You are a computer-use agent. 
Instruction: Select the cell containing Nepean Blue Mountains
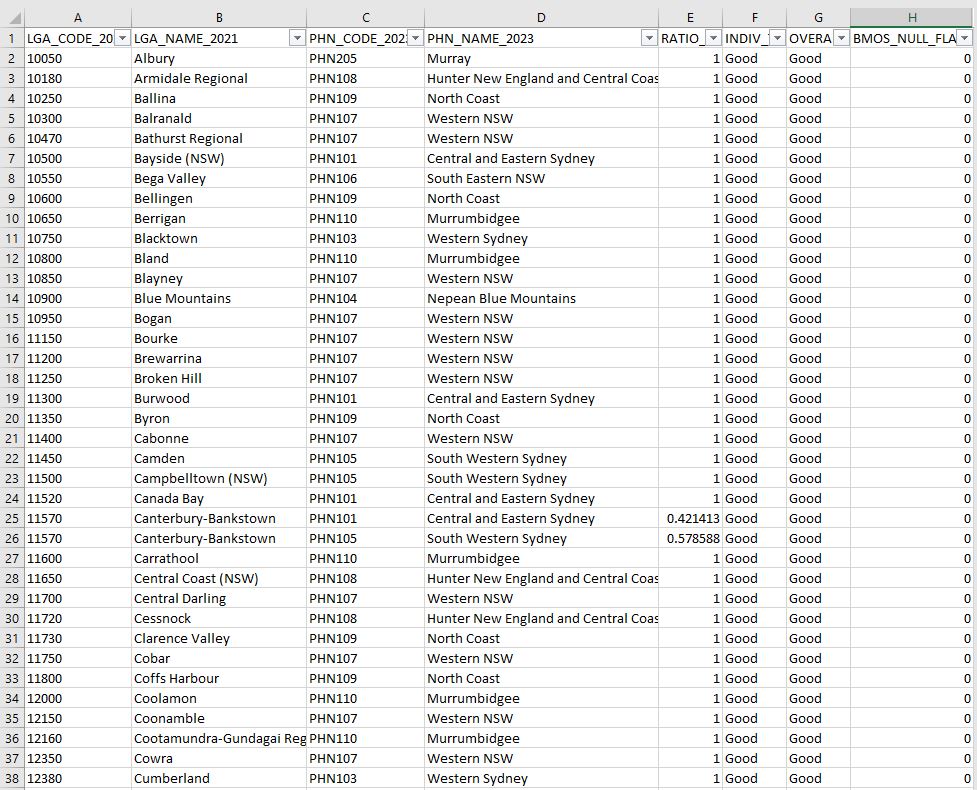tap(541, 298)
